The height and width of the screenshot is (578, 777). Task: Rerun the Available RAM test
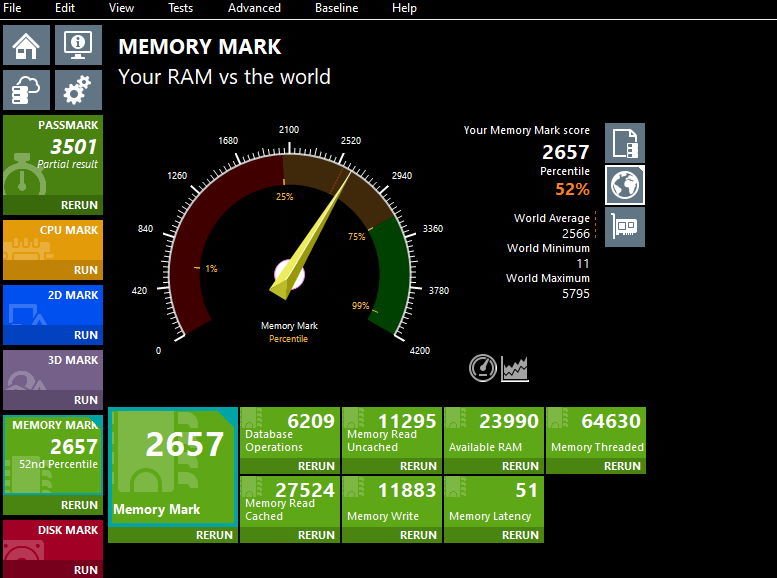520,466
